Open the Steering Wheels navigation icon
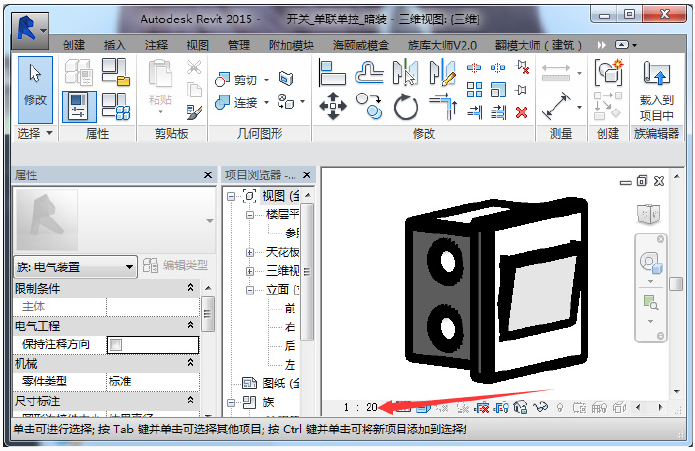 [x=651, y=263]
